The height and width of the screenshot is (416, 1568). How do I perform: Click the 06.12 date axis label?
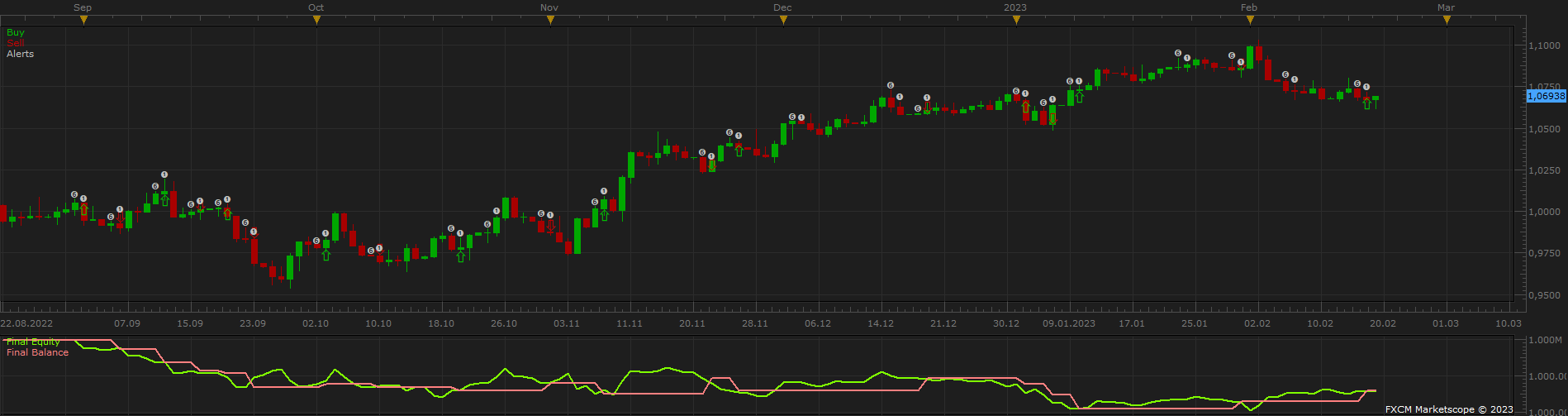pyautogui.click(x=818, y=323)
